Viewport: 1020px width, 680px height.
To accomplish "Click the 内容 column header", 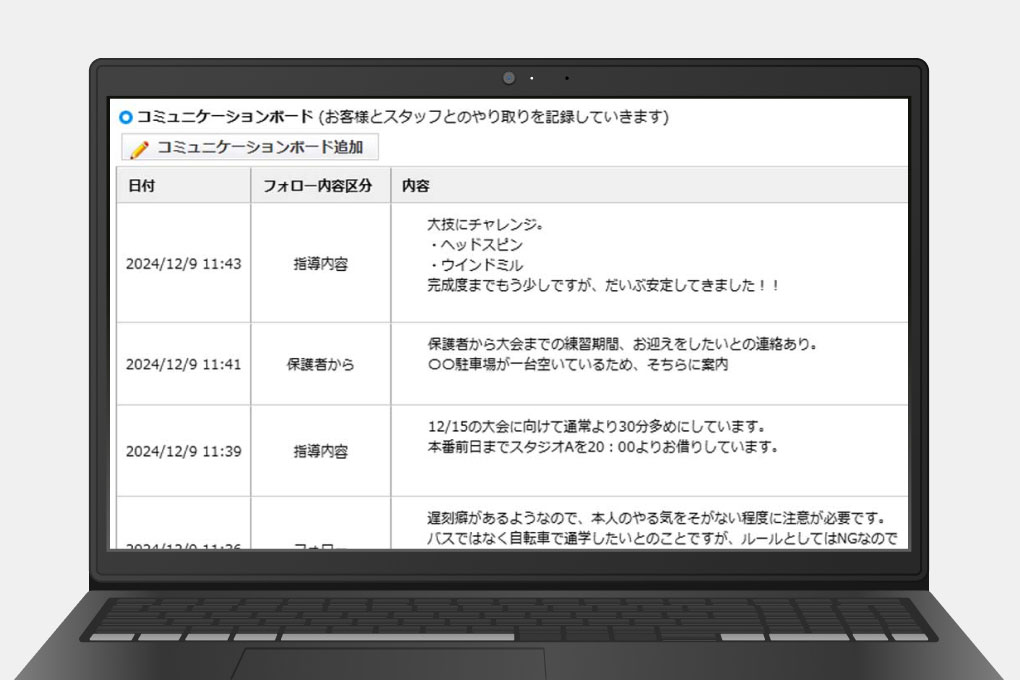I will (x=416, y=186).
